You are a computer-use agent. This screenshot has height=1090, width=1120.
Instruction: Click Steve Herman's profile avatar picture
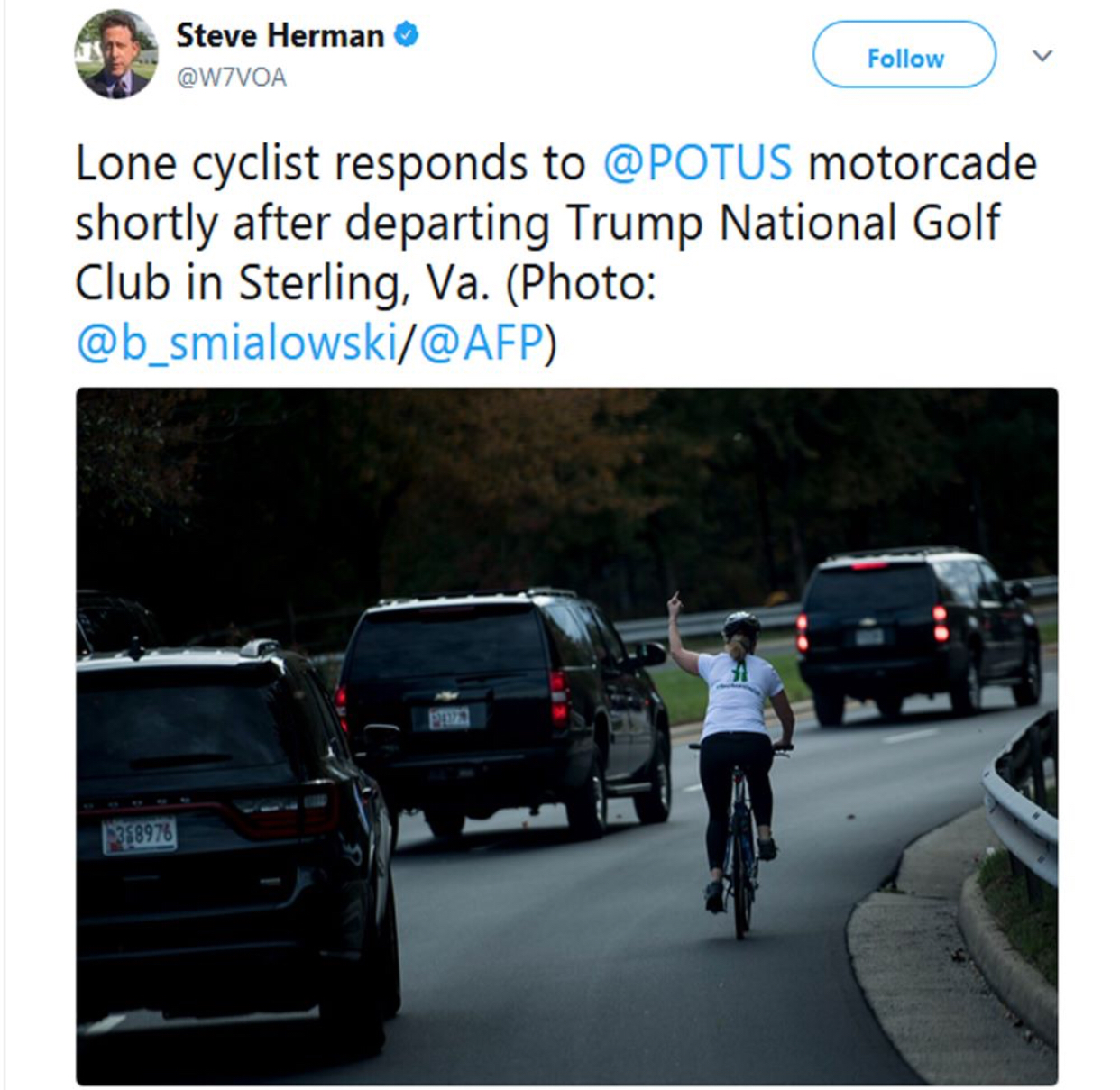pos(115,56)
